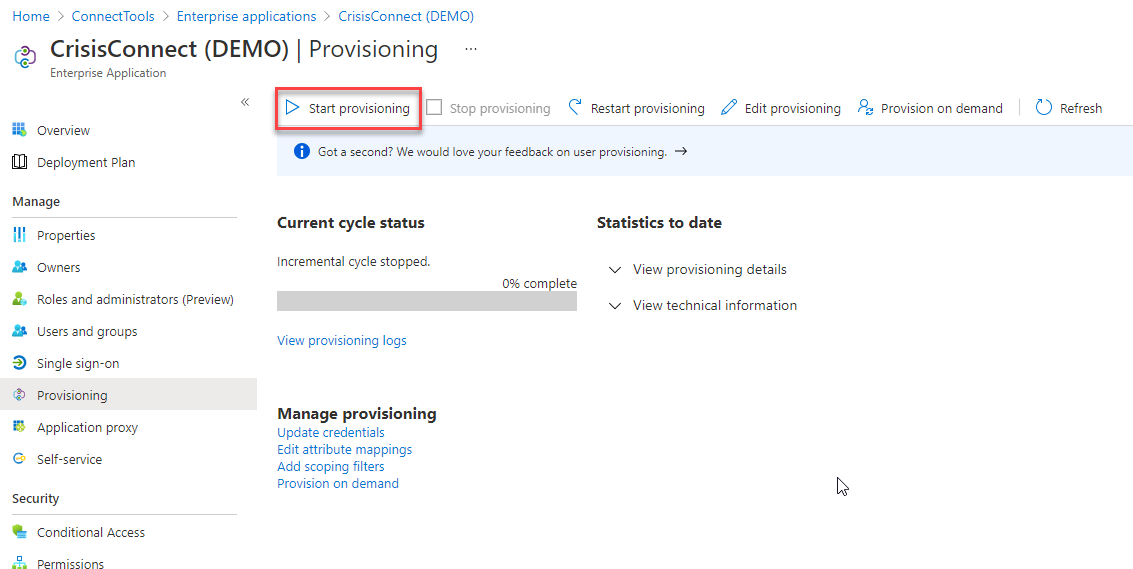The image size is (1133, 569).
Task: Click the CrisisConnect application logo icon
Action: [x=25, y=57]
